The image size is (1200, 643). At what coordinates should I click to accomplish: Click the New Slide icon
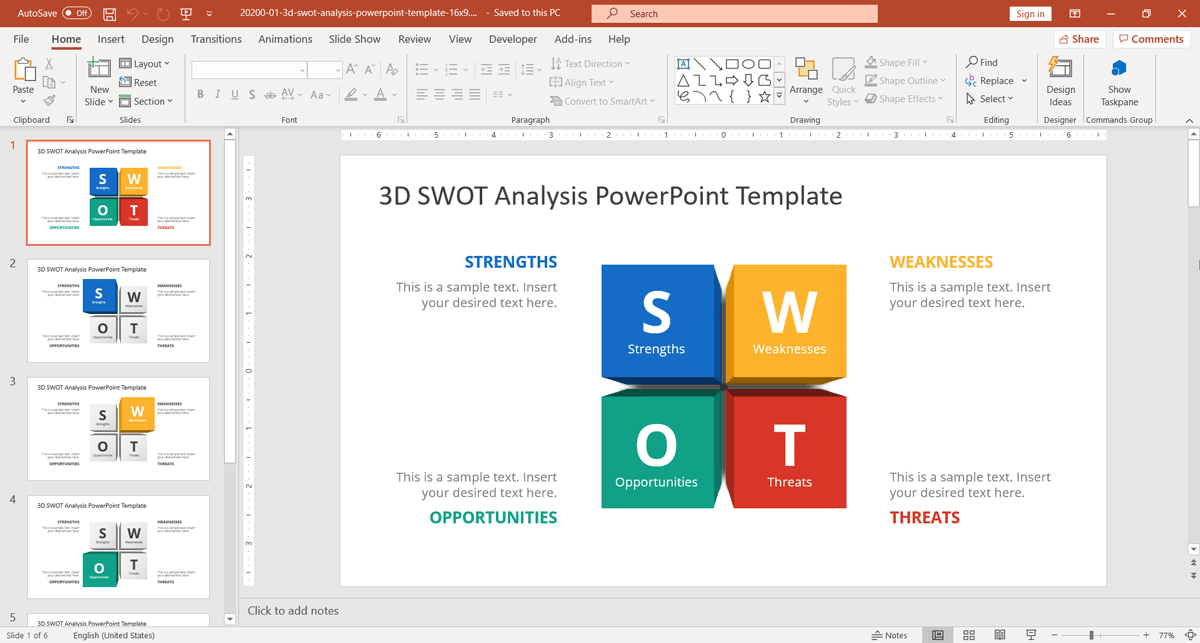99,68
